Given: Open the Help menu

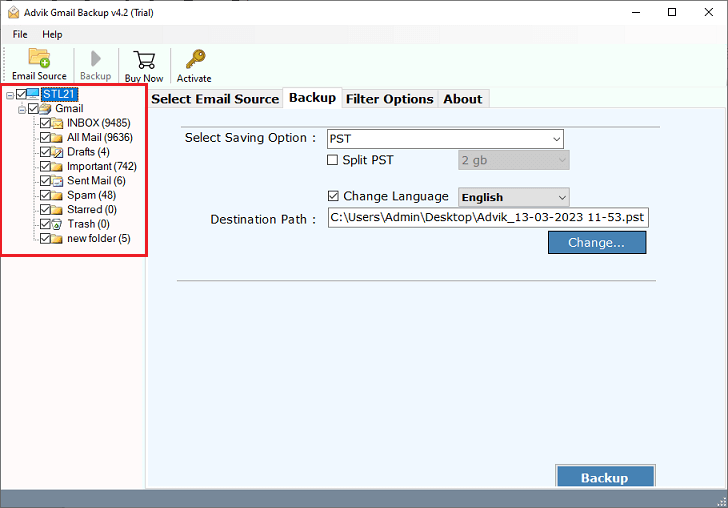Looking at the screenshot, I should click(x=52, y=34).
